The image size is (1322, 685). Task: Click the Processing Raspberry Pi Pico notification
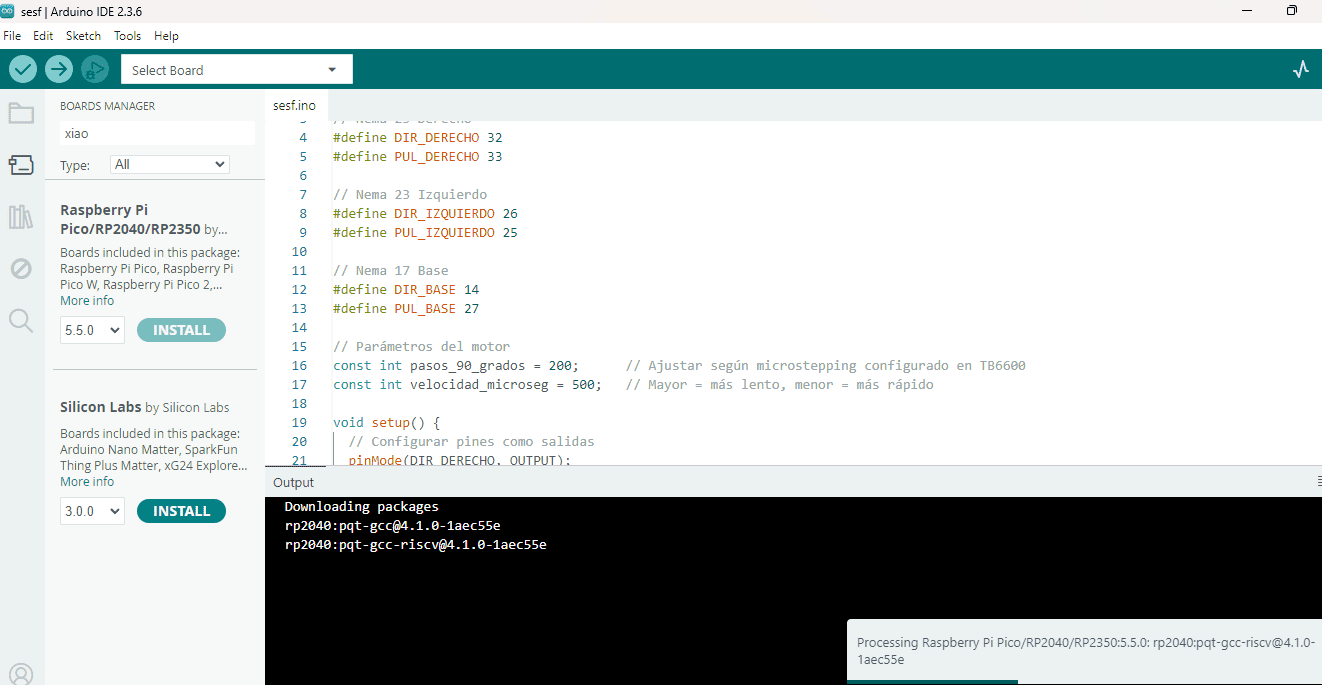tap(1084, 651)
